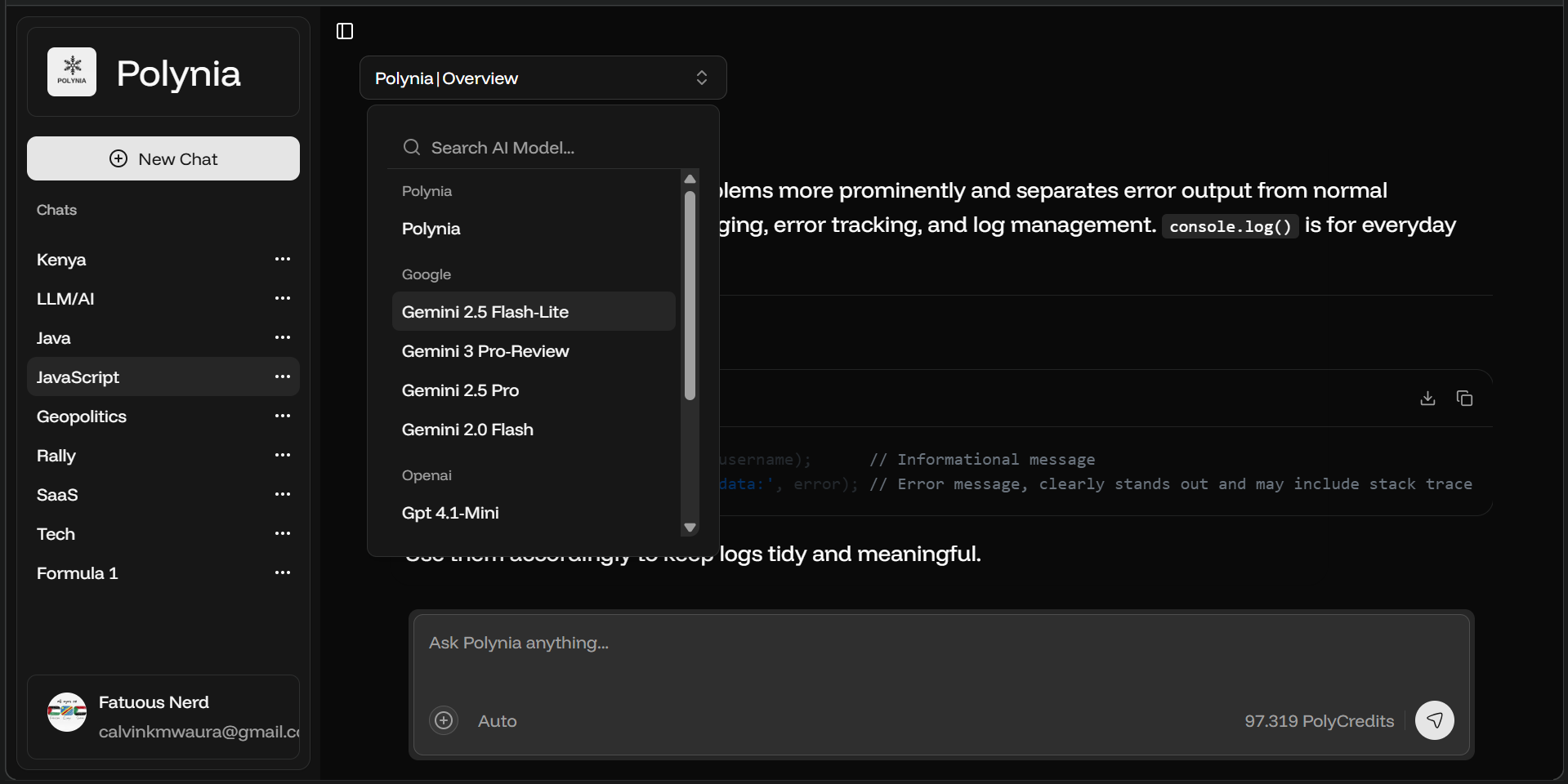Screen dimensions: 1568x784
Task: Open options for Java chat
Action: (283, 337)
